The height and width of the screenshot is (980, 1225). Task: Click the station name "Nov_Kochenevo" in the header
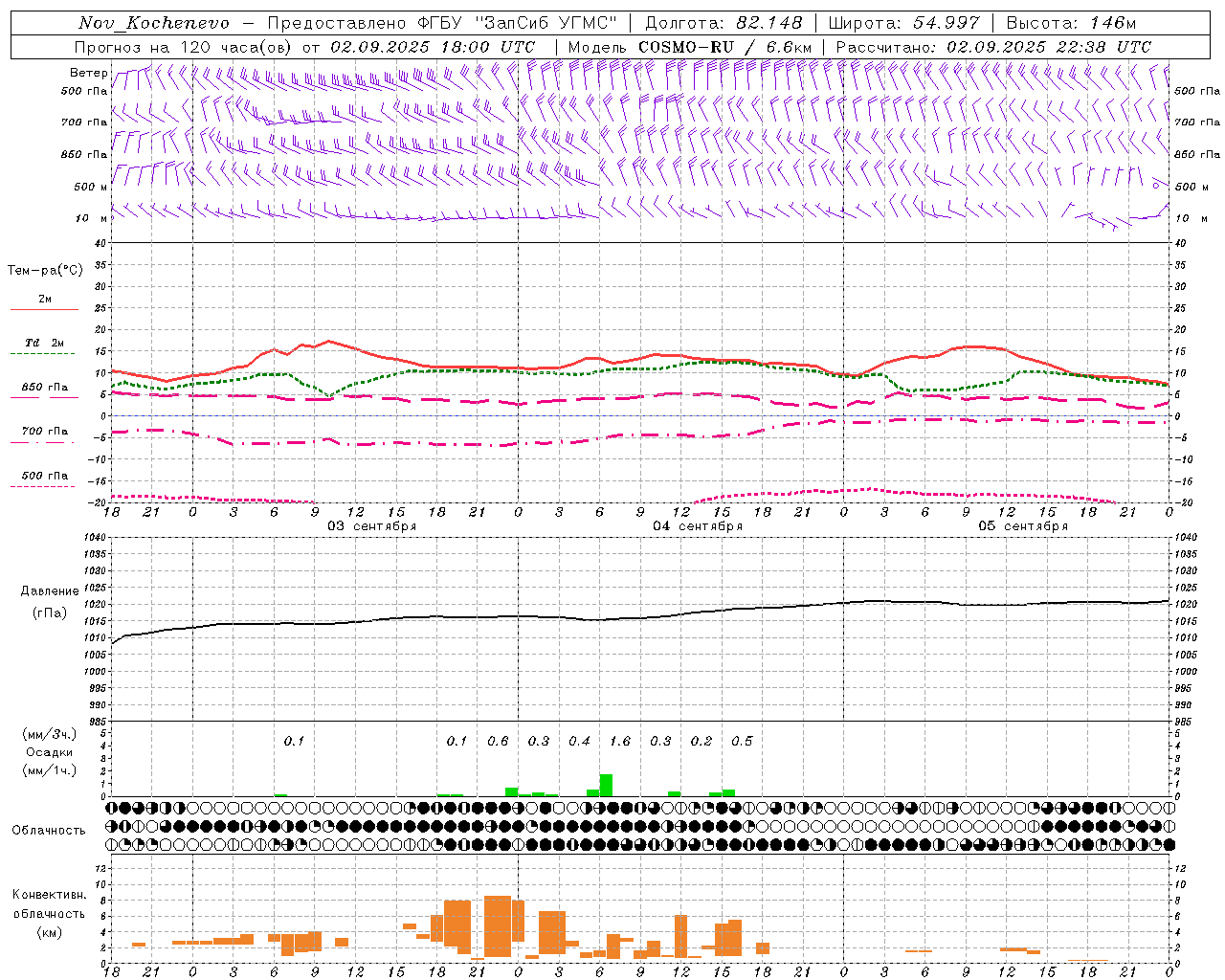tap(154, 23)
